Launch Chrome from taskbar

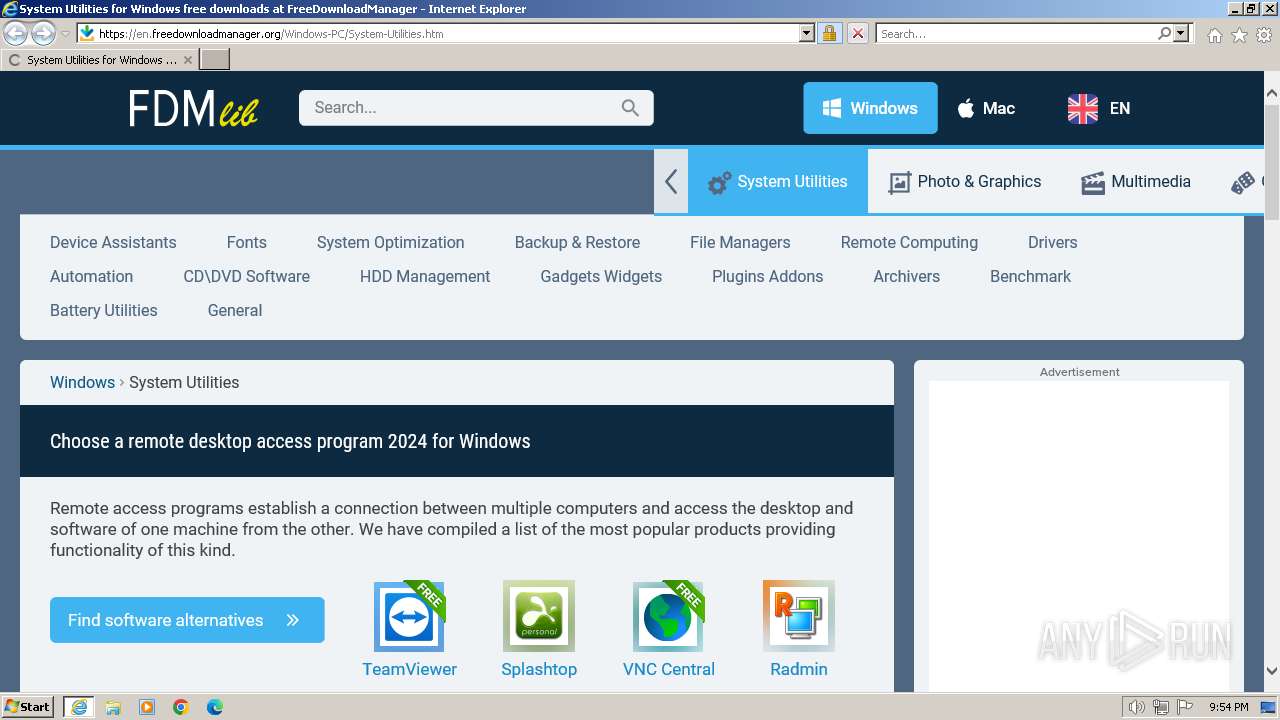coord(181,707)
